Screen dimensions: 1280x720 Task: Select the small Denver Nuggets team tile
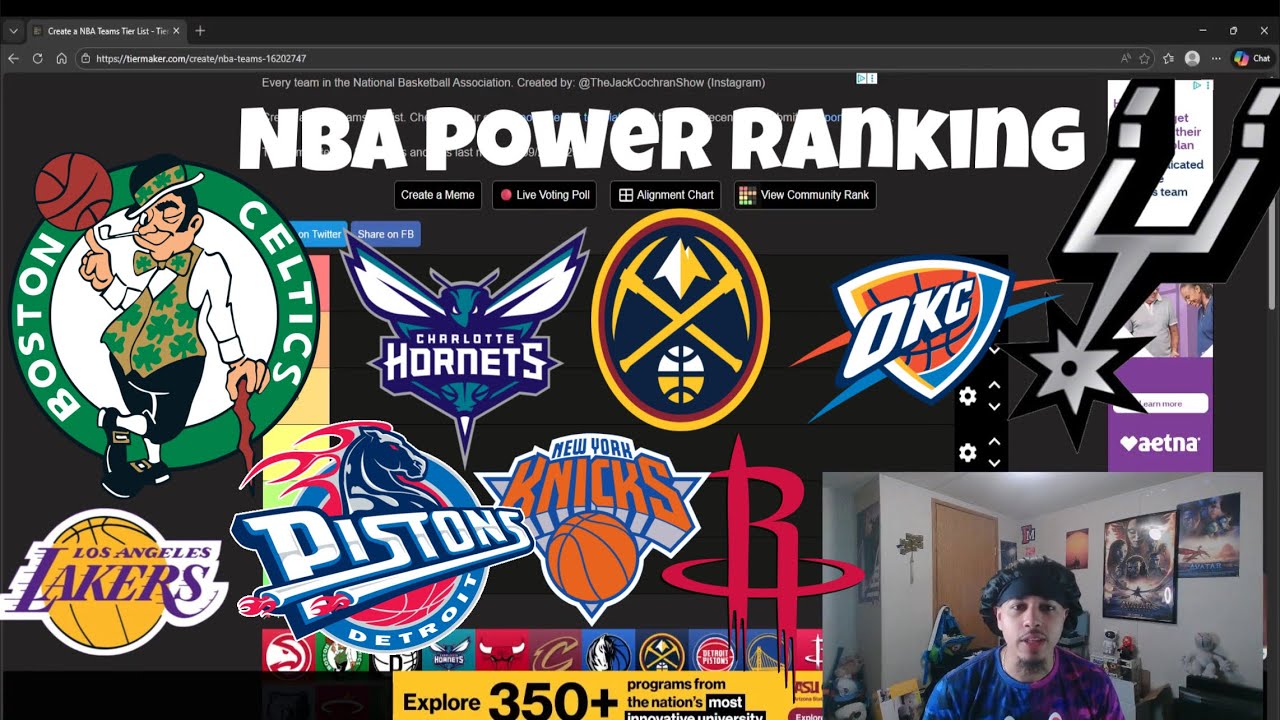tap(661, 652)
